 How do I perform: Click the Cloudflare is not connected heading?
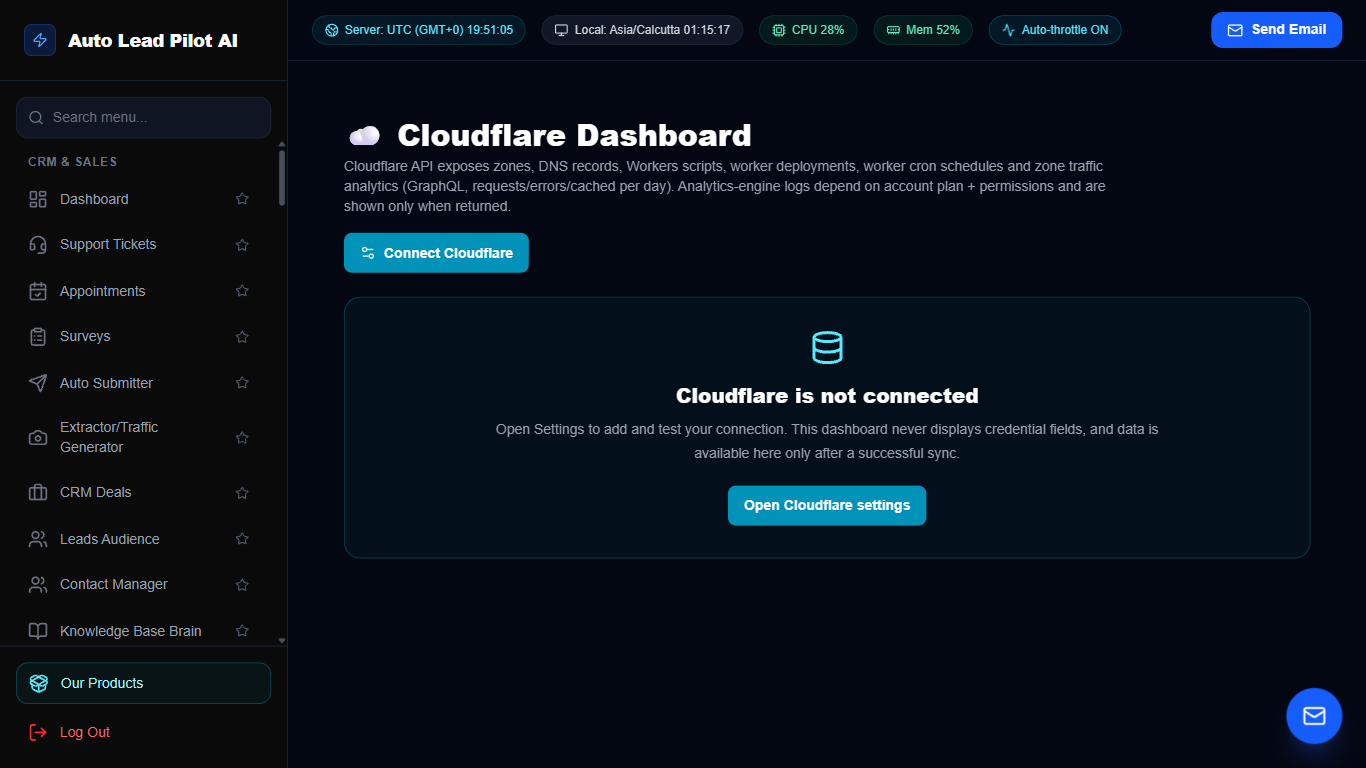click(x=827, y=396)
